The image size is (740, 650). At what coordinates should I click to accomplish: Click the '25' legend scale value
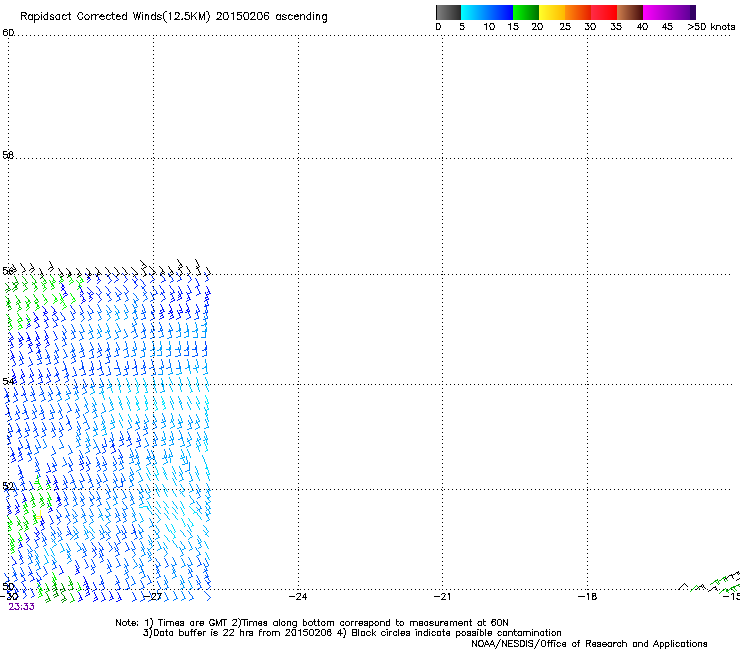(x=565, y=27)
